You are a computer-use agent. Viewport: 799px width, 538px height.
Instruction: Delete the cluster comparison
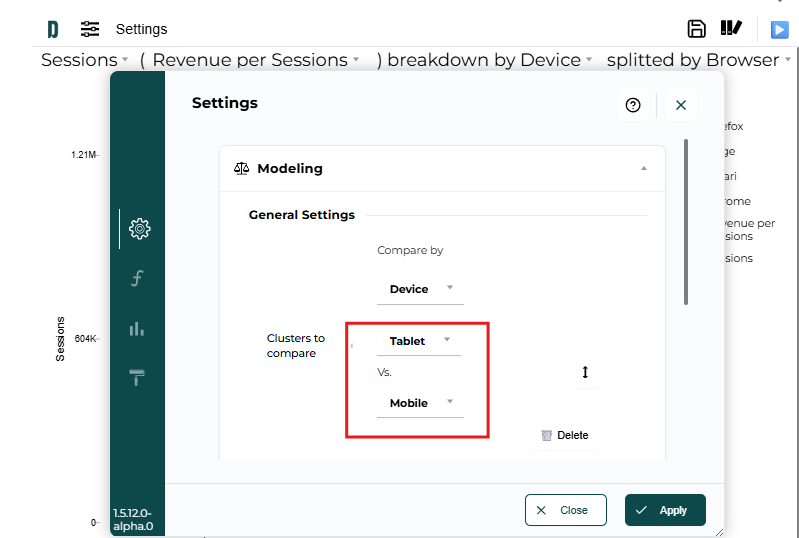coord(564,435)
